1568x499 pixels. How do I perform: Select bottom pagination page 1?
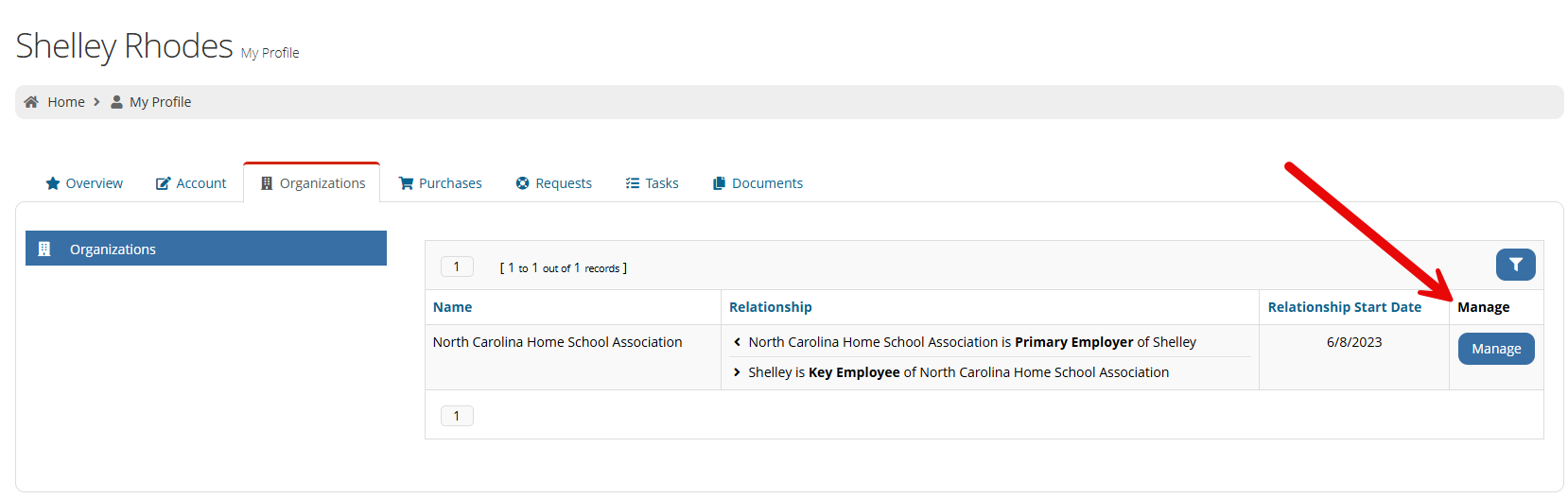457,416
